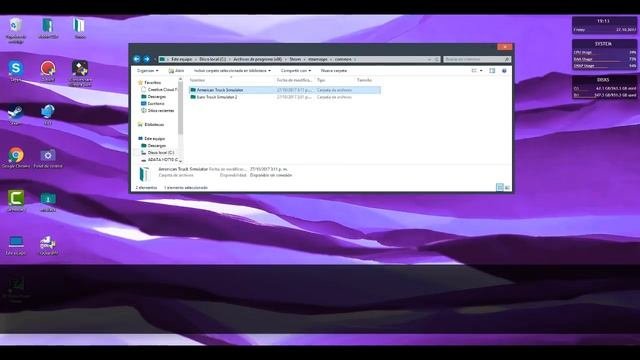Open Descargas under Este equipo
640x360 pixels.
(x=153, y=146)
